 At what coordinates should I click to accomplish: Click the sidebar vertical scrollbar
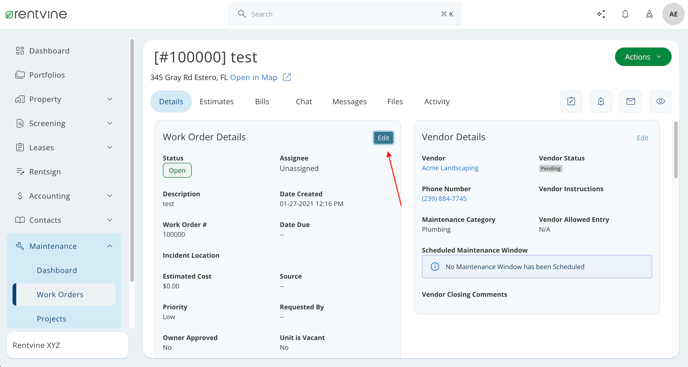coord(132,160)
